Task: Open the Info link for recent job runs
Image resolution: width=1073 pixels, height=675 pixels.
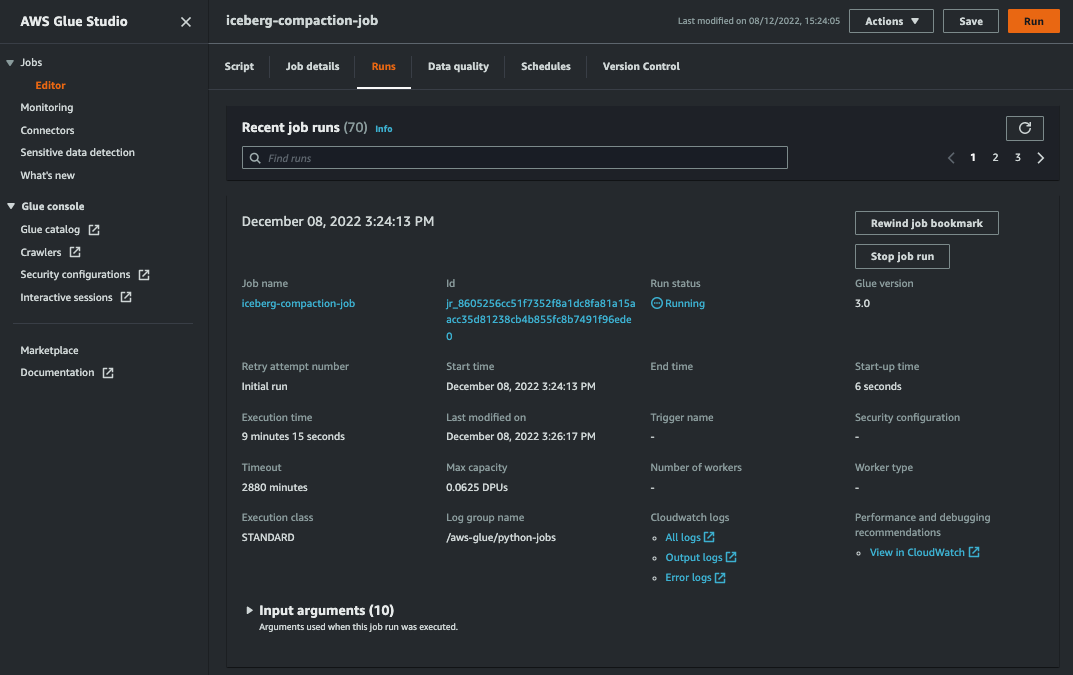Action: pyautogui.click(x=383, y=129)
